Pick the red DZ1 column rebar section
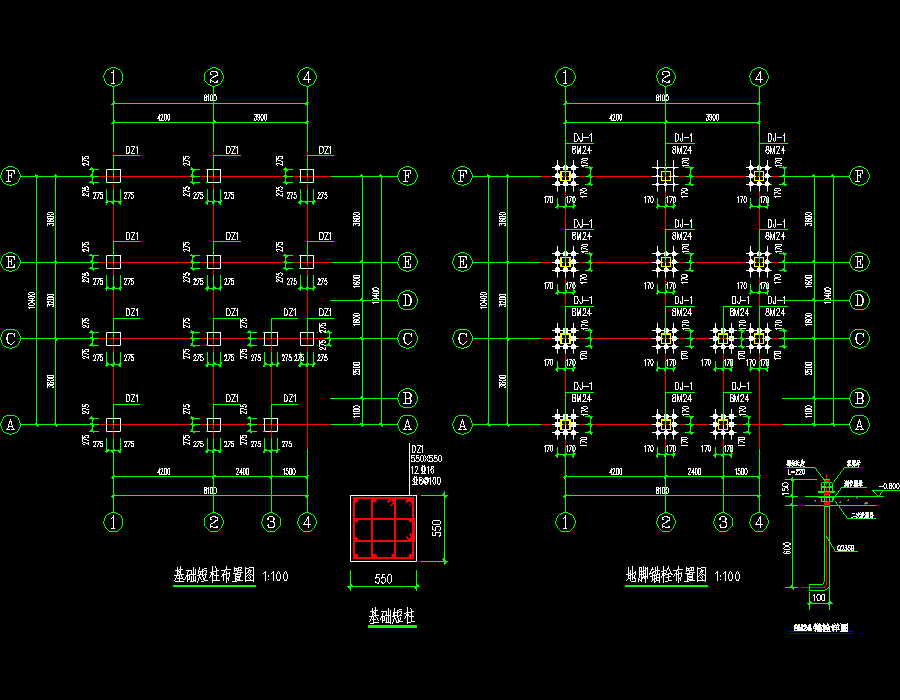Screen dimensions: 900x700 pos(382,527)
